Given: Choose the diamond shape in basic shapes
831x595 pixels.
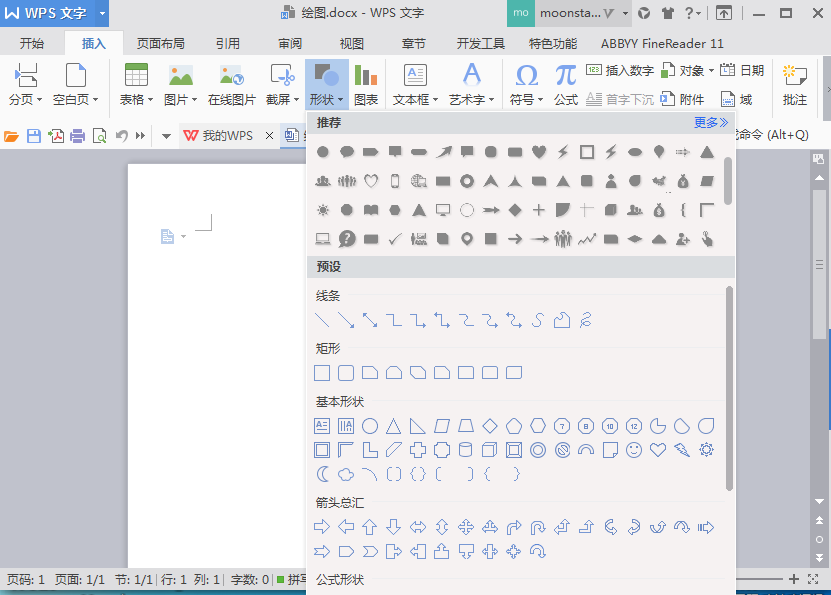Looking at the screenshot, I should (x=490, y=426).
